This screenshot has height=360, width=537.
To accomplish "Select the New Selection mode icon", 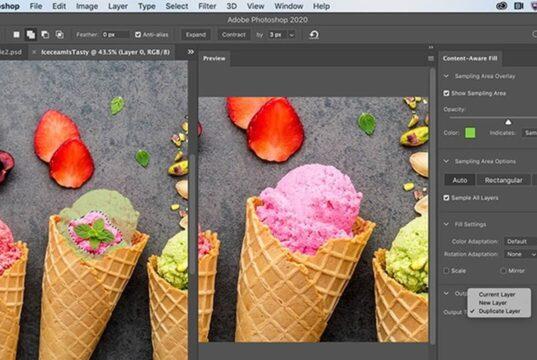I will coord(16,35).
